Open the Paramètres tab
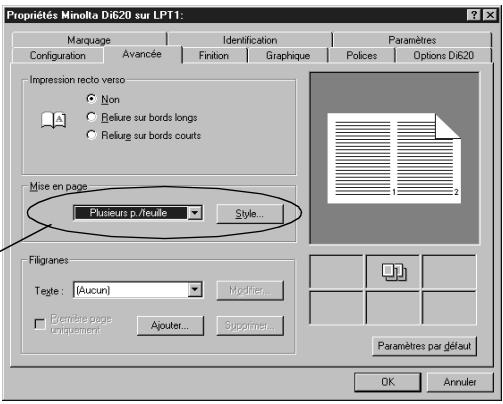The height and width of the screenshot is (404, 503). pos(412,40)
